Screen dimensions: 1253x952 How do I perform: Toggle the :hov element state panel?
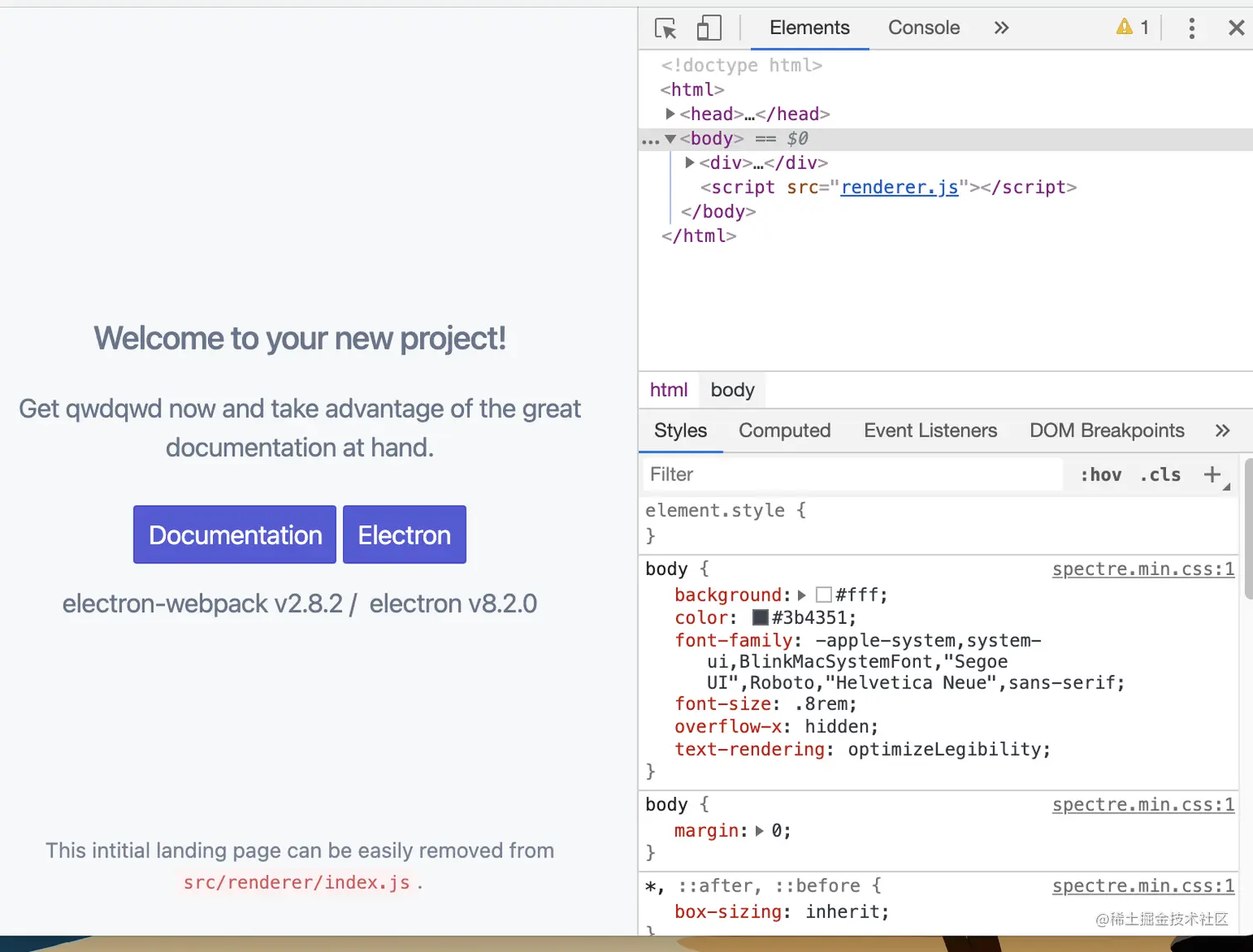click(x=1101, y=475)
